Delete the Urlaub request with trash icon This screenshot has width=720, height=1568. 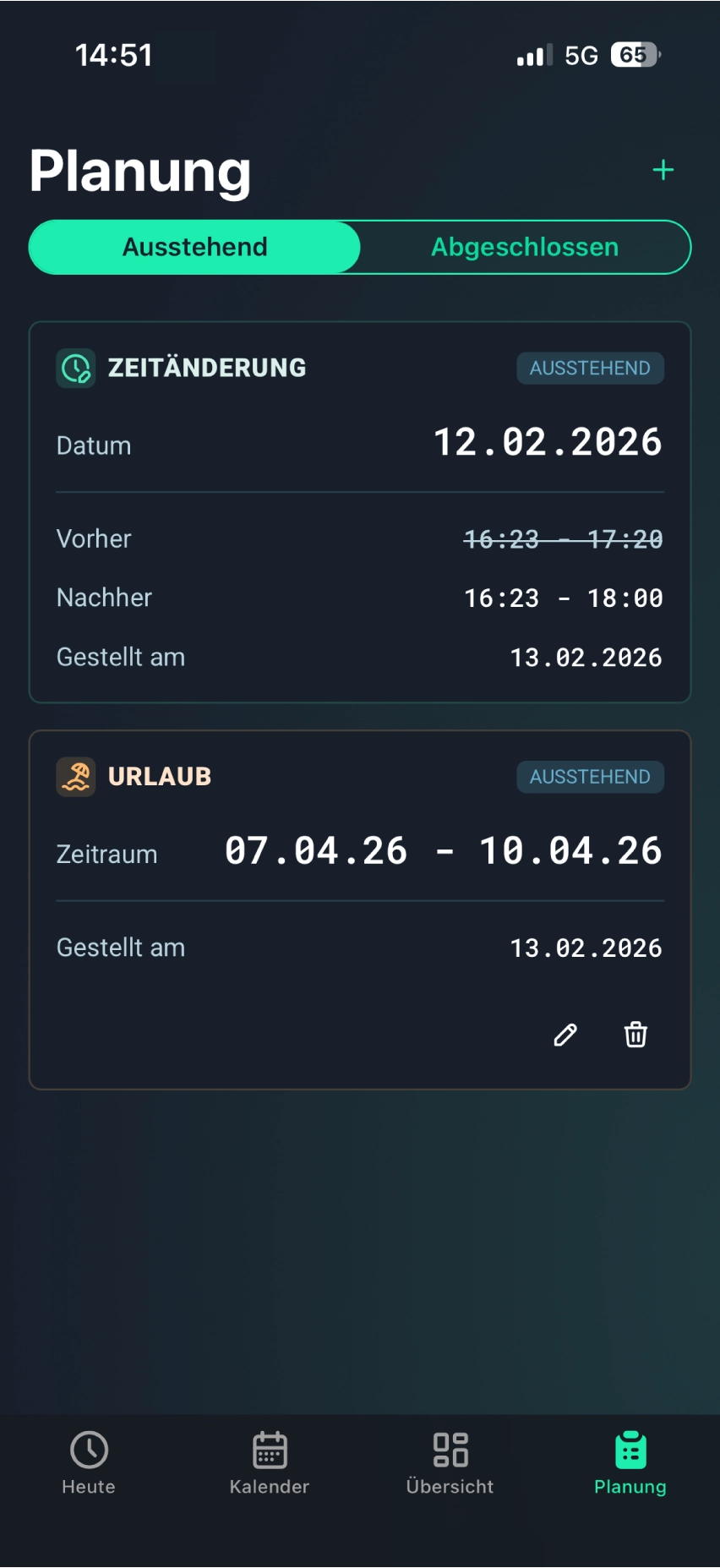coord(635,1035)
